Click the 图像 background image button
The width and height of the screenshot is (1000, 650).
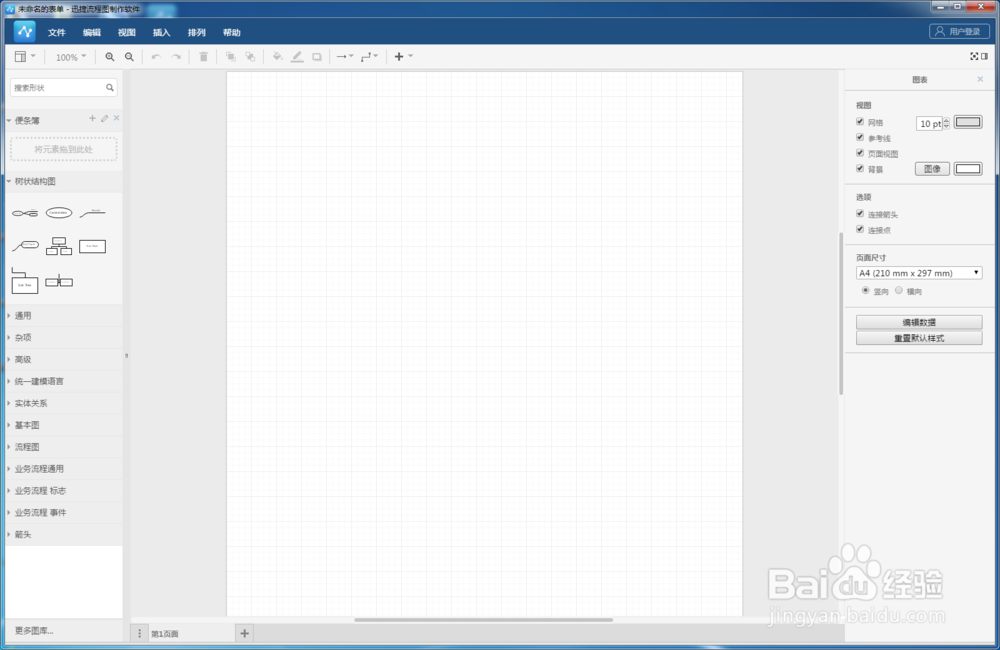[x=932, y=168]
